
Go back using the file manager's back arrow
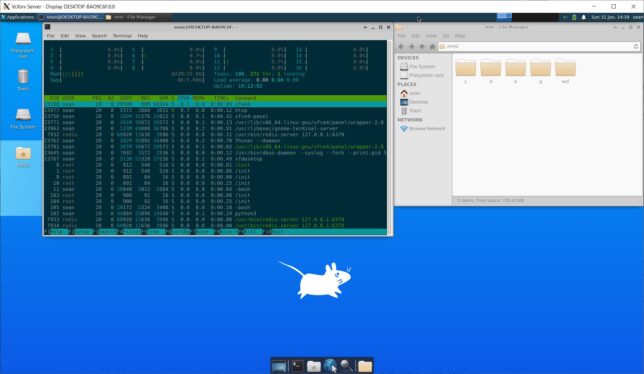tap(401, 47)
